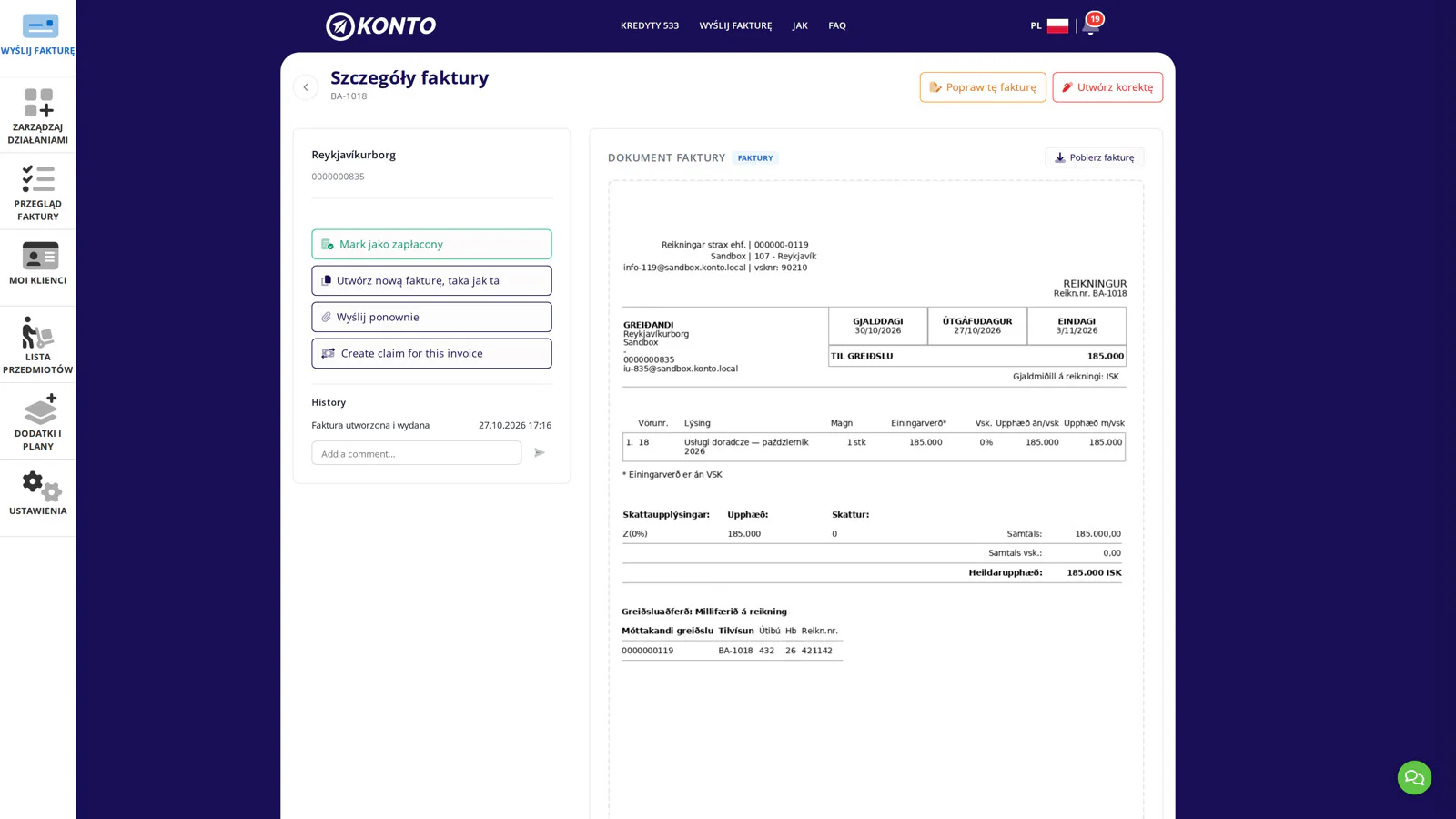This screenshot has width=1456, height=819.
Task: Open Kredyty 533 in top menu
Action: tap(650, 25)
